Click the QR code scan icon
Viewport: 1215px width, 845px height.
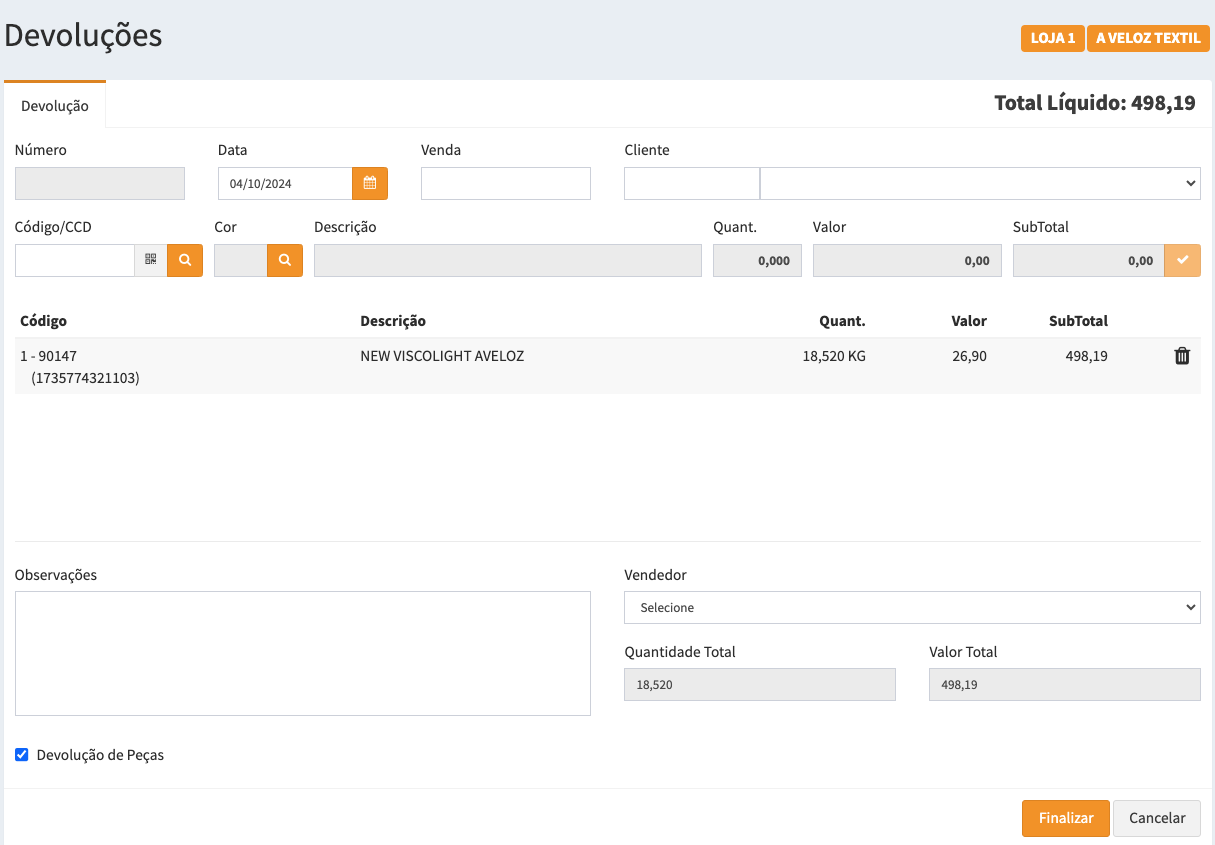151,260
